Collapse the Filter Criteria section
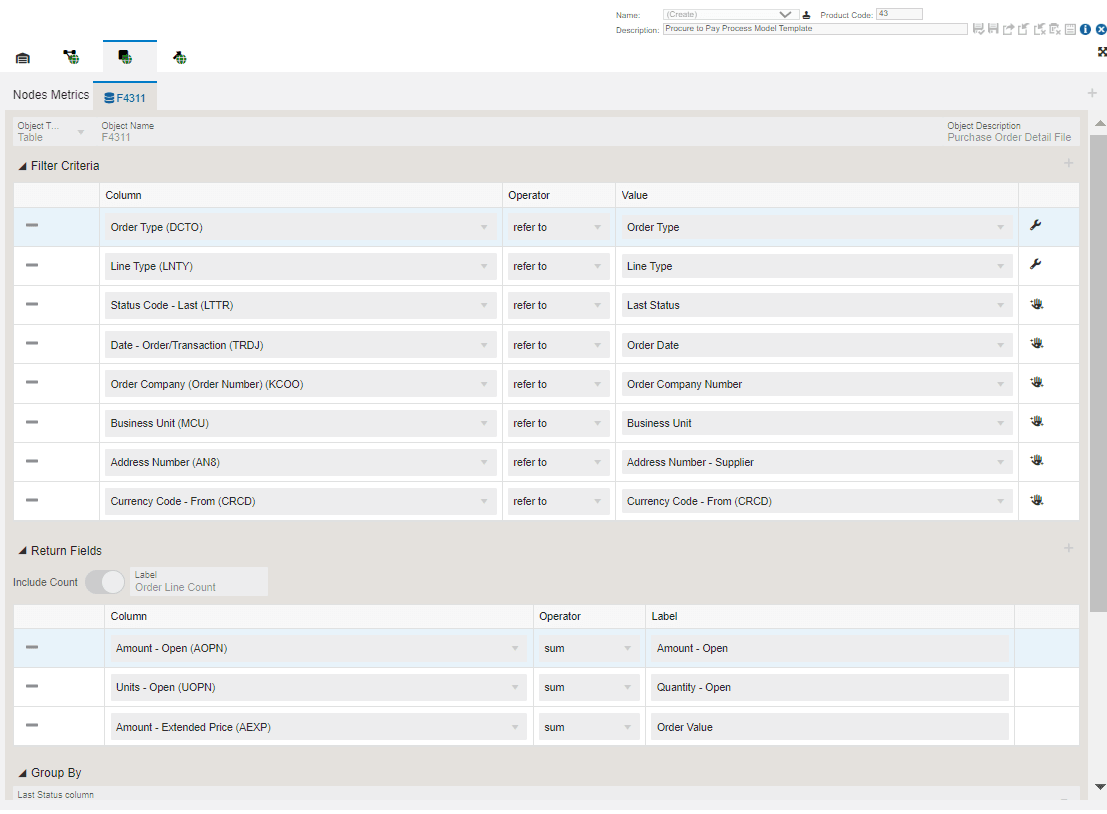 point(23,166)
